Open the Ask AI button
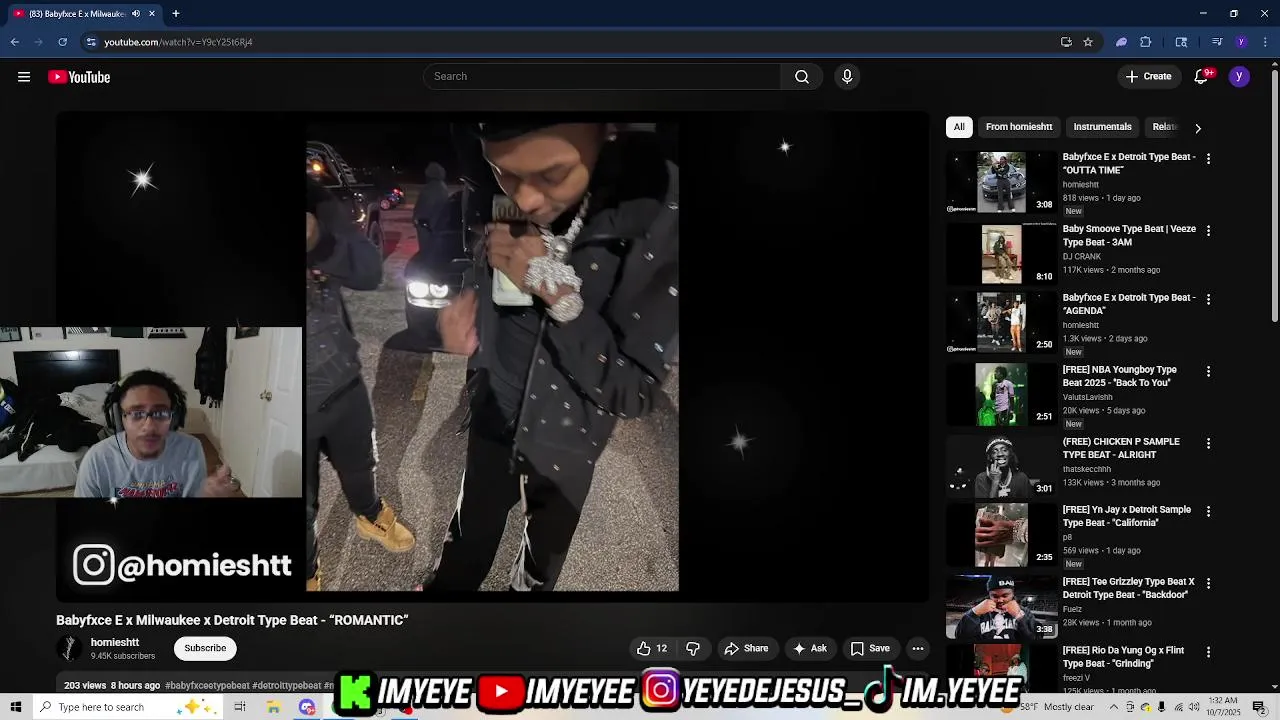 [810, 648]
